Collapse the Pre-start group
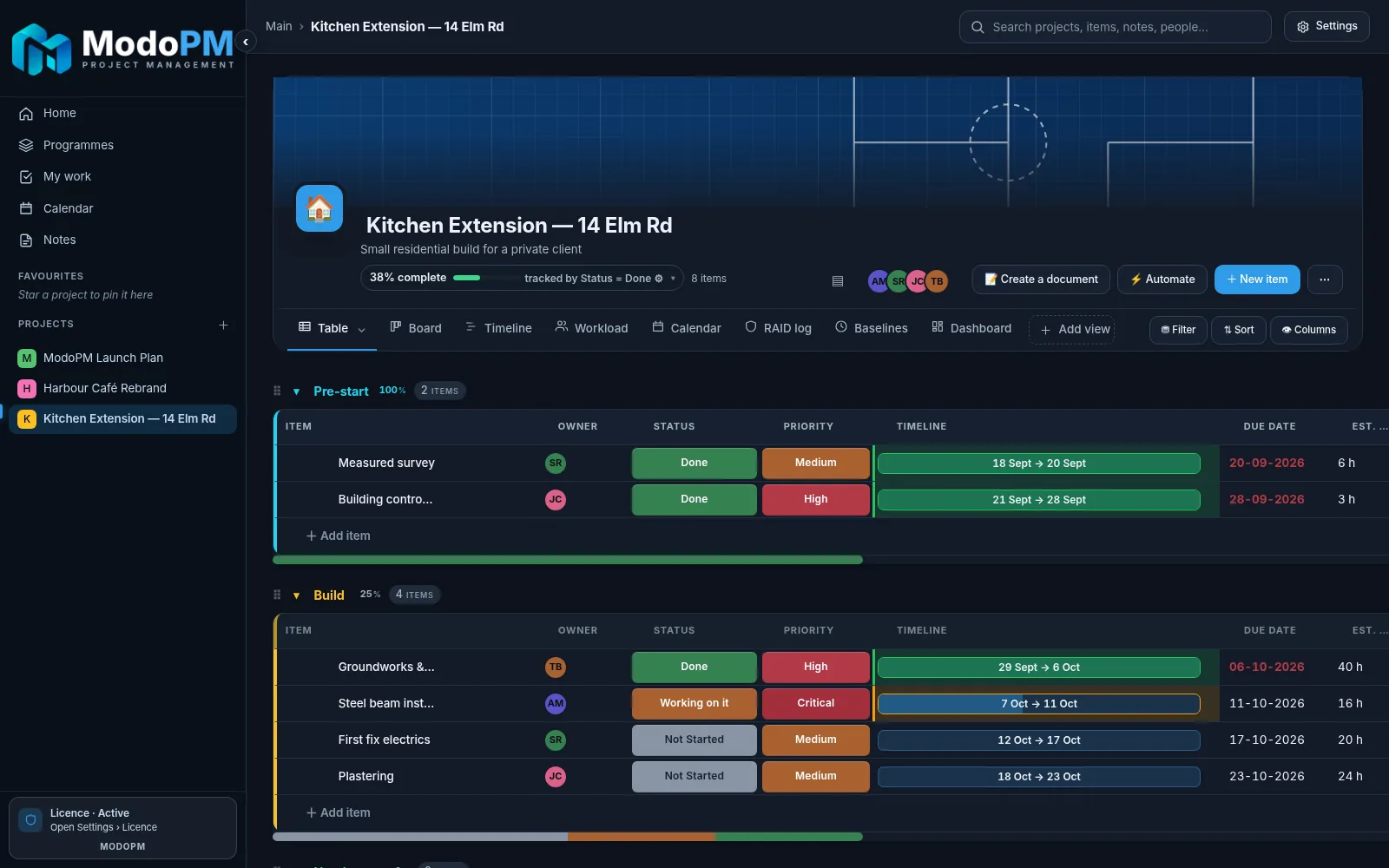This screenshot has height=868, width=1389. point(297,391)
